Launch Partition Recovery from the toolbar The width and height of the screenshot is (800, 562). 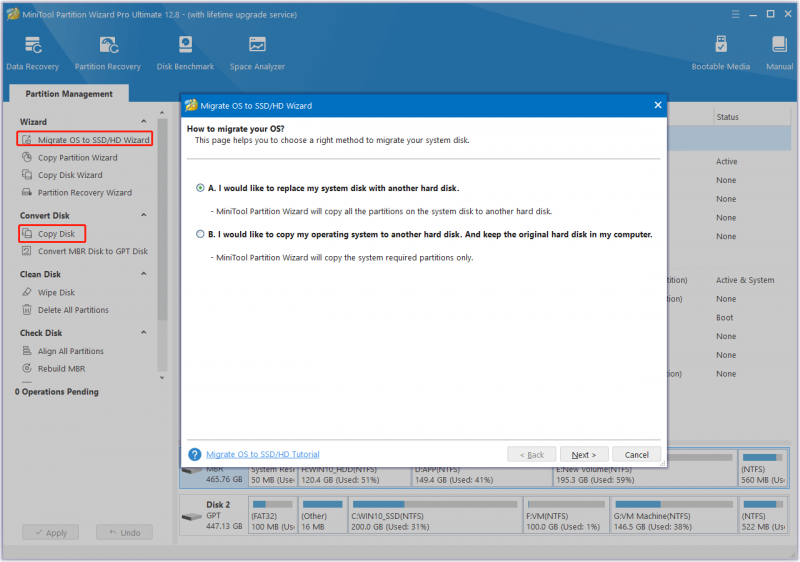click(108, 54)
